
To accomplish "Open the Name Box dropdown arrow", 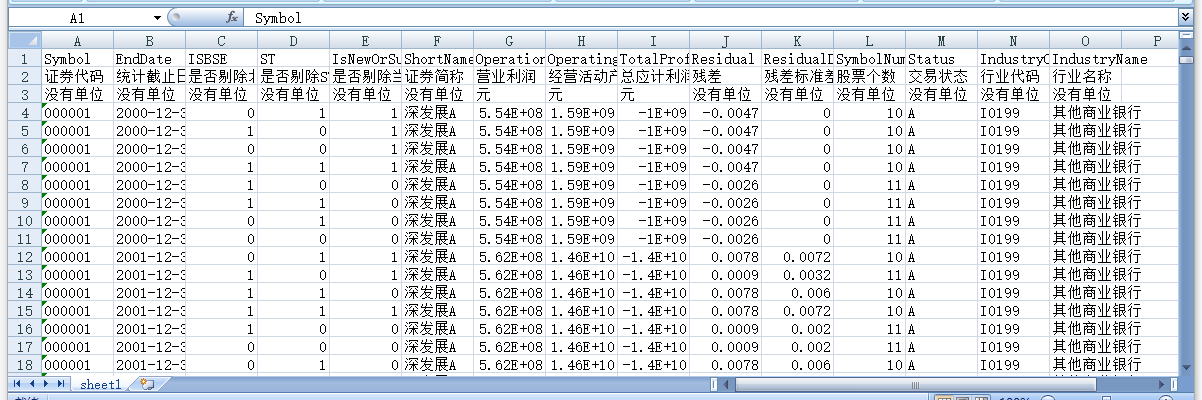I will click(x=158, y=18).
